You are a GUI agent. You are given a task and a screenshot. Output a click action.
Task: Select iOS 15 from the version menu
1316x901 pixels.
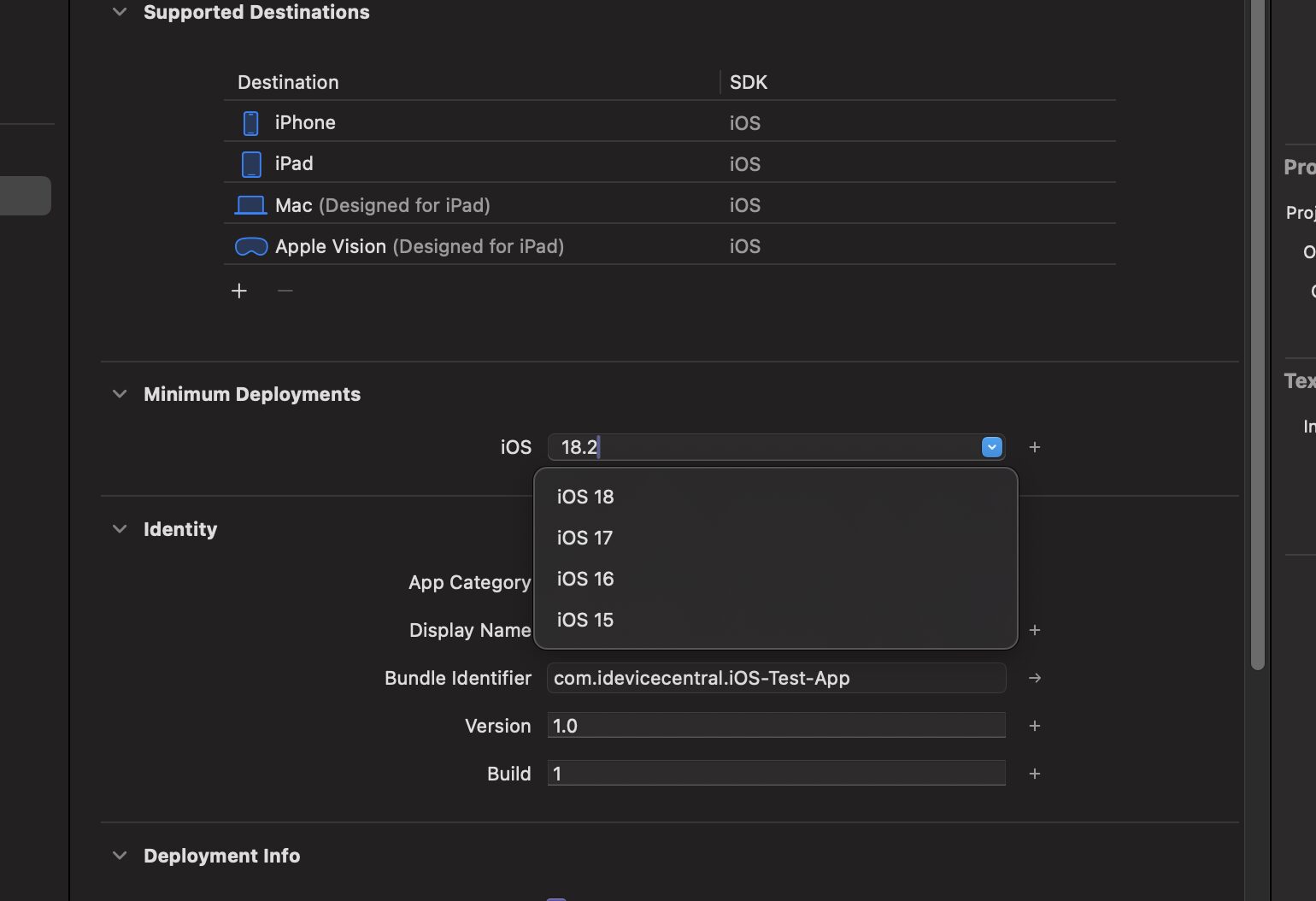[x=585, y=620]
